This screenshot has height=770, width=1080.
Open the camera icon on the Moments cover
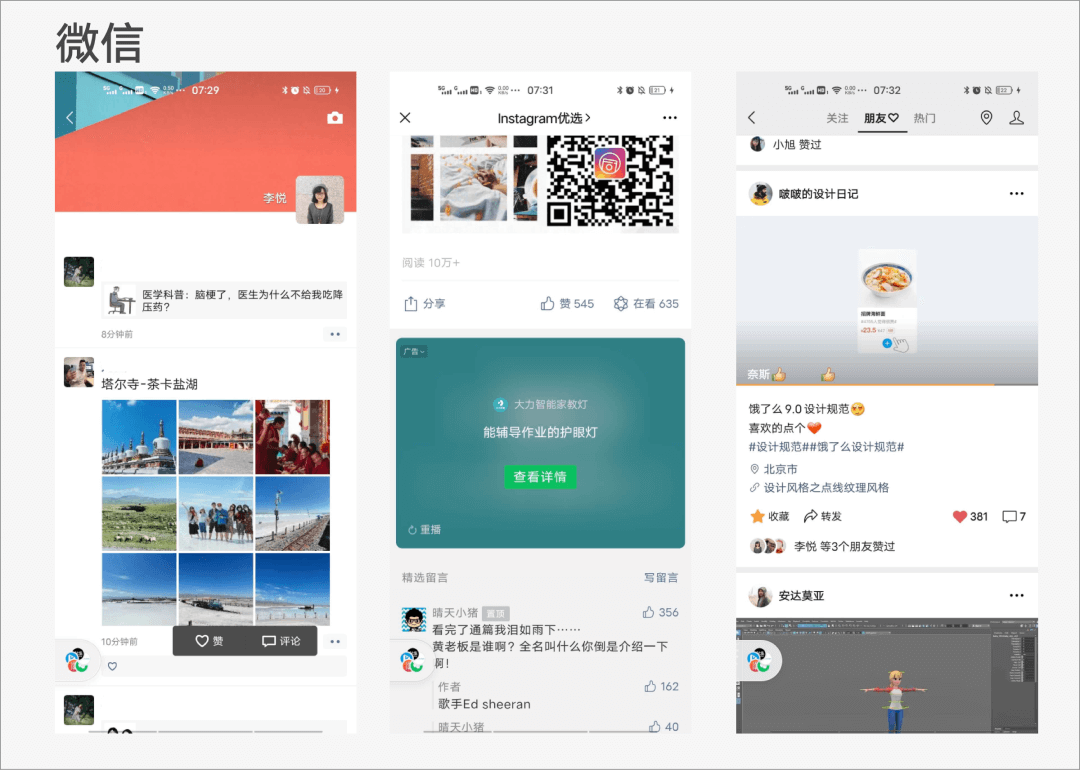coord(335,118)
